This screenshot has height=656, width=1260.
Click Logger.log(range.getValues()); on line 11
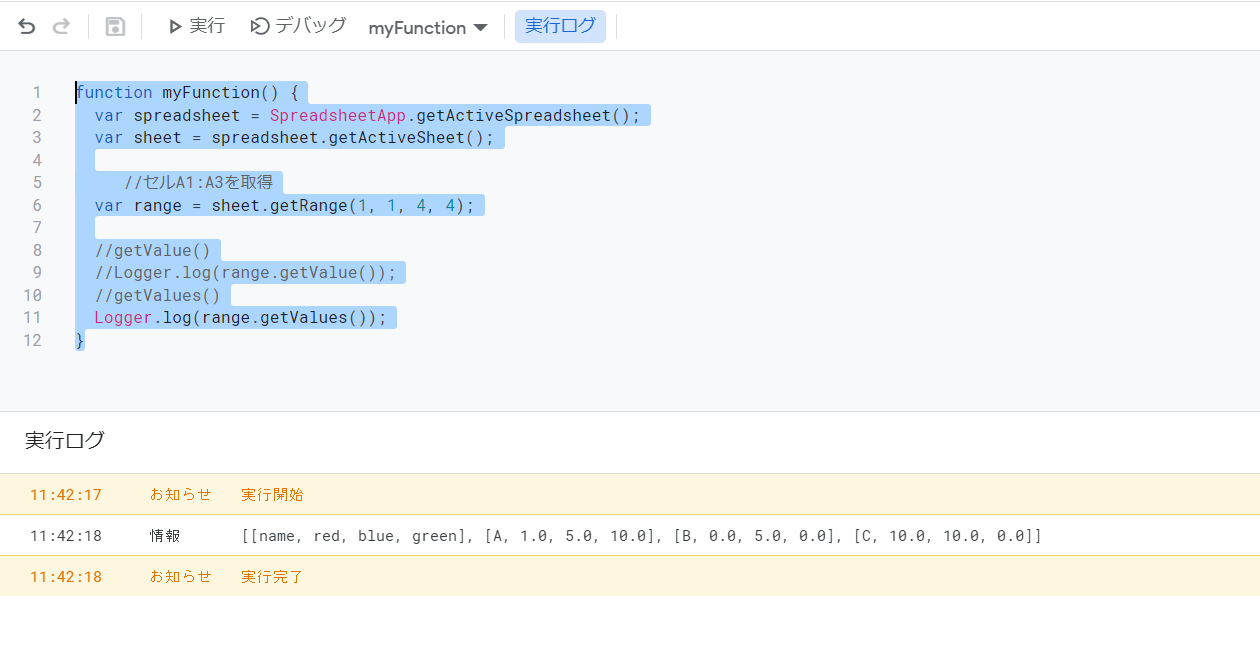(x=240, y=318)
